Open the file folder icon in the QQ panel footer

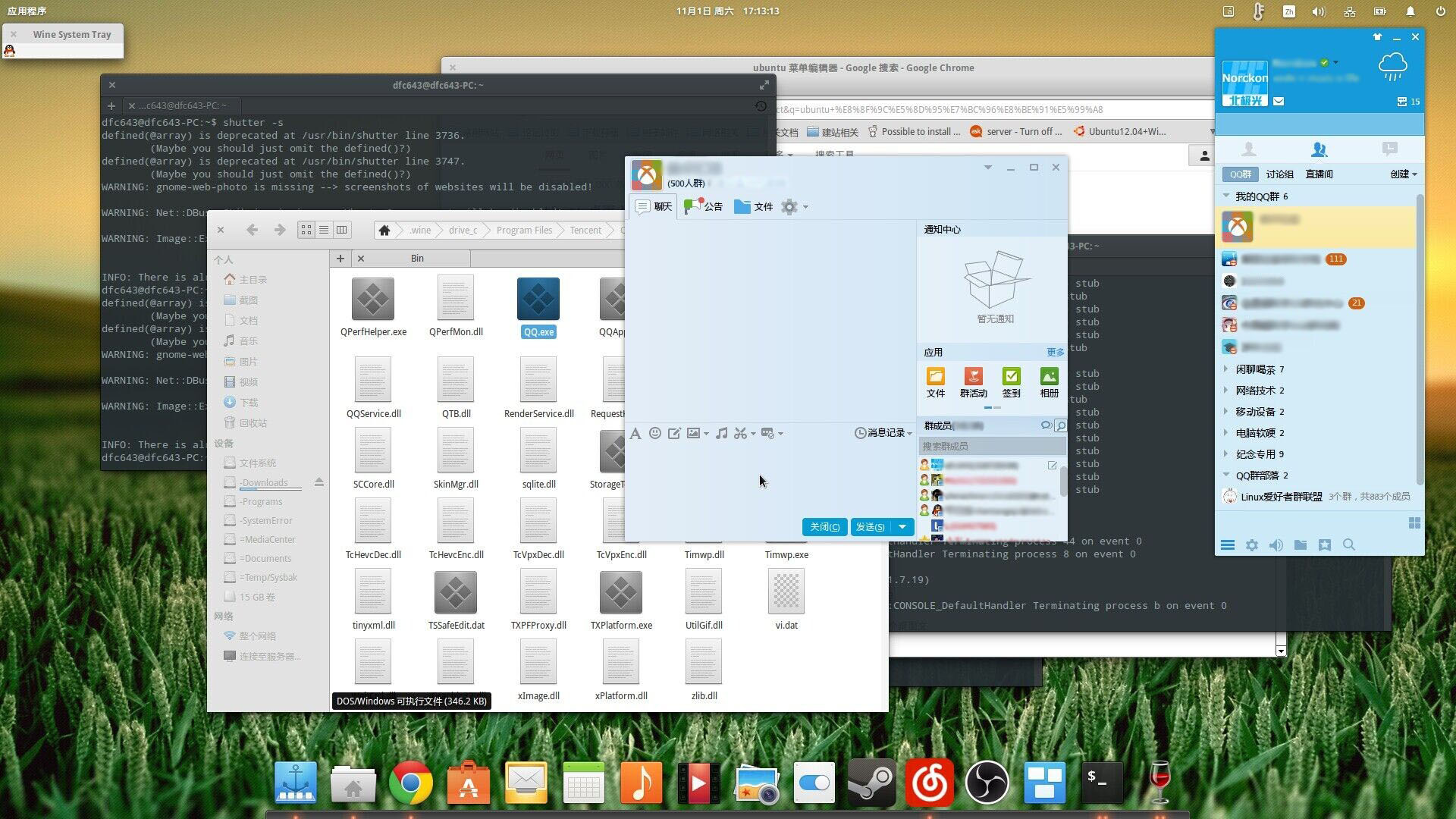(x=1301, y=545)
